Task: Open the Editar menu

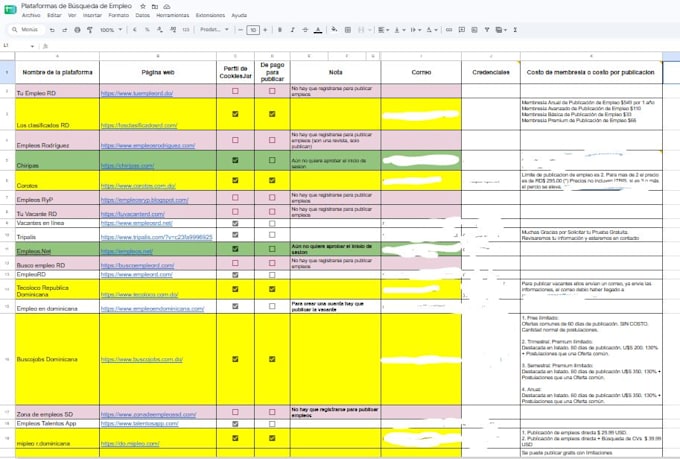Action: [x=54, y=15]
